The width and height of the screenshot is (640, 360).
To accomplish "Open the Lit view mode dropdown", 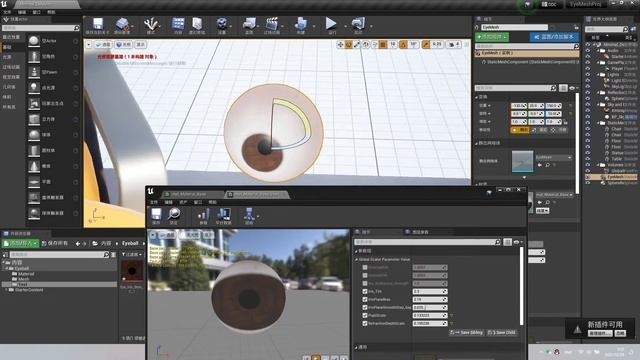I will click(x=123, y=44).
